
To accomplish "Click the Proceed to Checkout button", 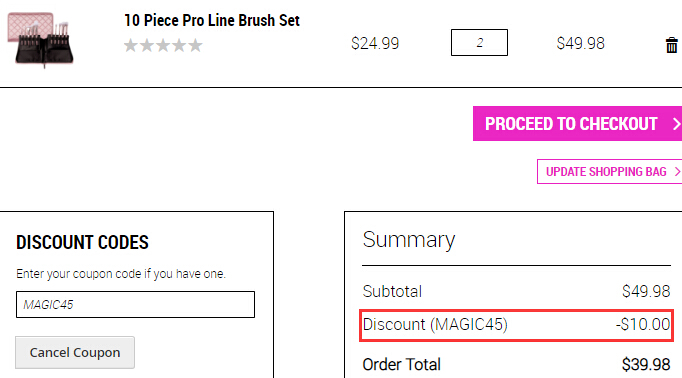I will coord(577,124).
